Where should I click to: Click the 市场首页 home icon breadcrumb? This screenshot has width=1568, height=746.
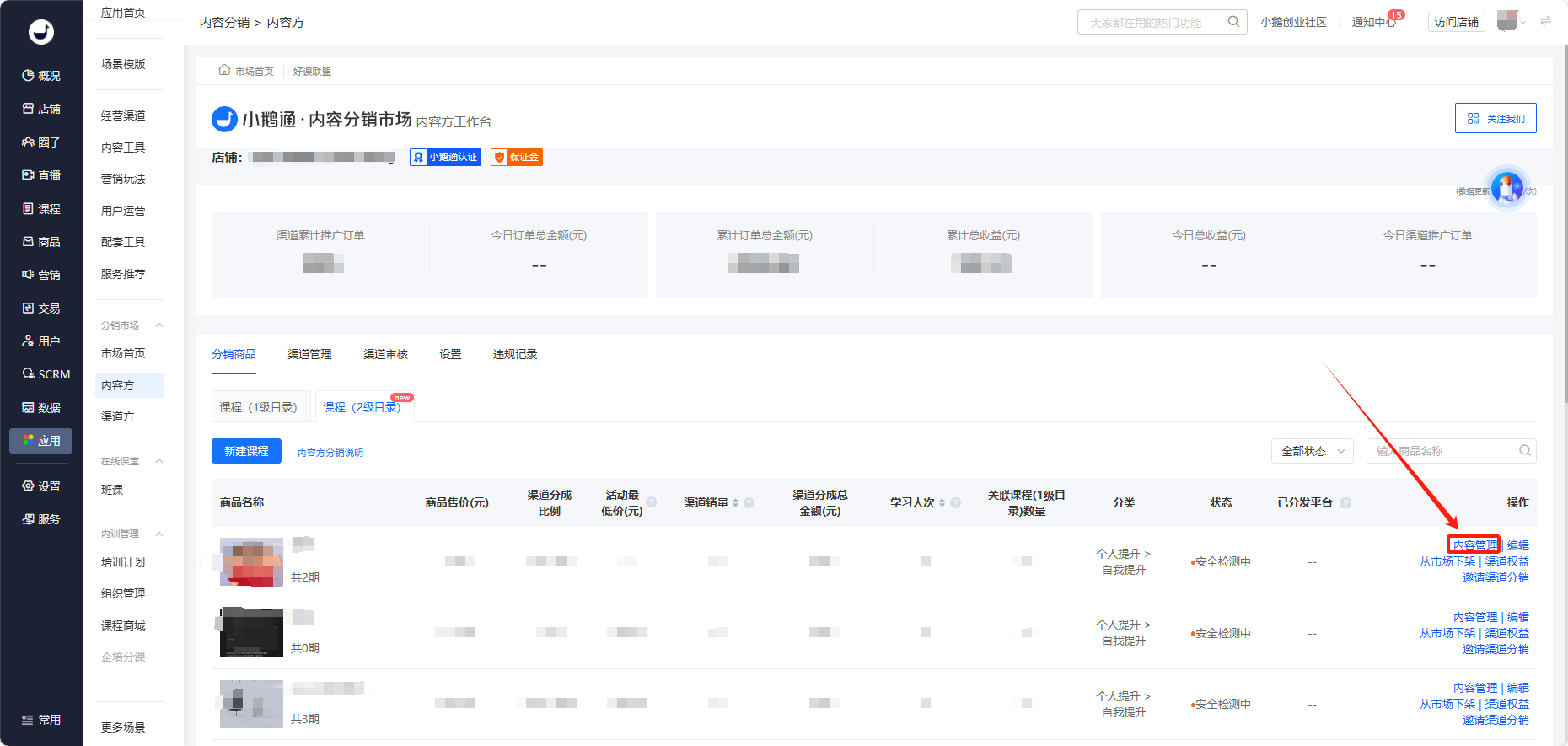(224, 70)
